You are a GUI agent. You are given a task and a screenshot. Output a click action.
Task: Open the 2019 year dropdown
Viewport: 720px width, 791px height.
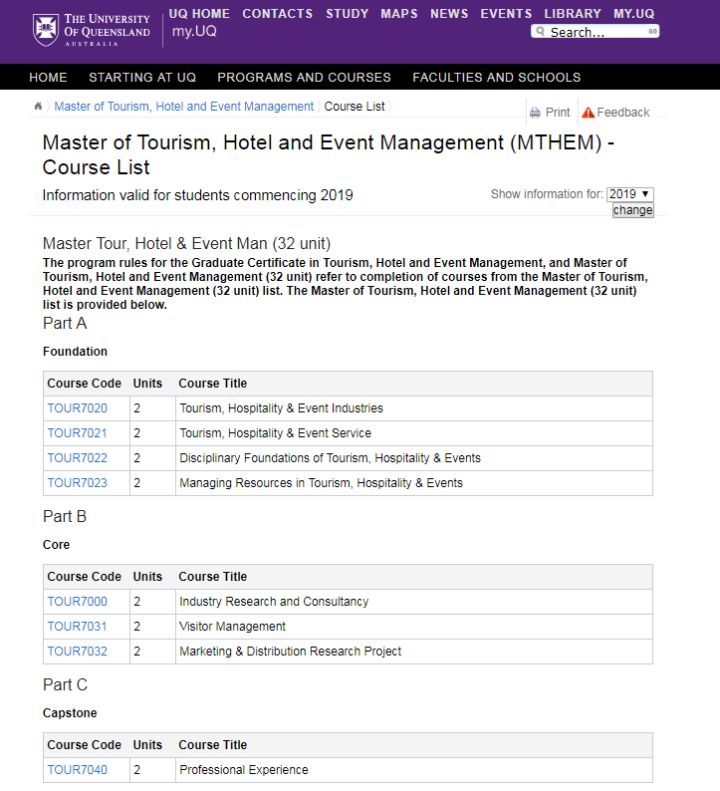coord(630,194)
